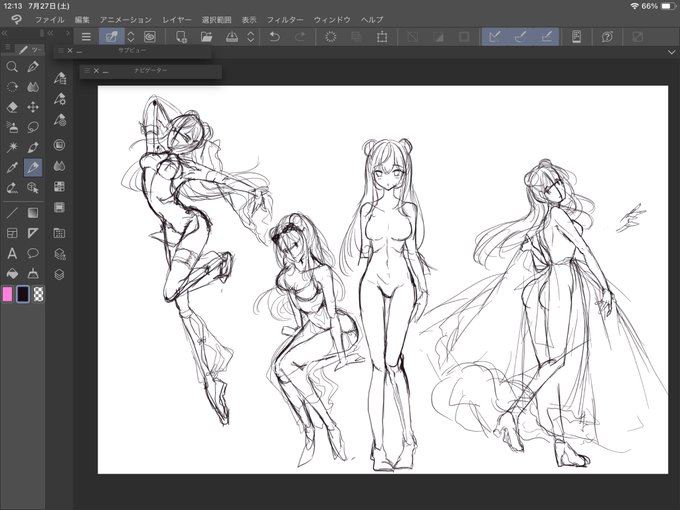Open the フィルター menu
This screenshot has height=510, width=680.
[x=285, y=20]
